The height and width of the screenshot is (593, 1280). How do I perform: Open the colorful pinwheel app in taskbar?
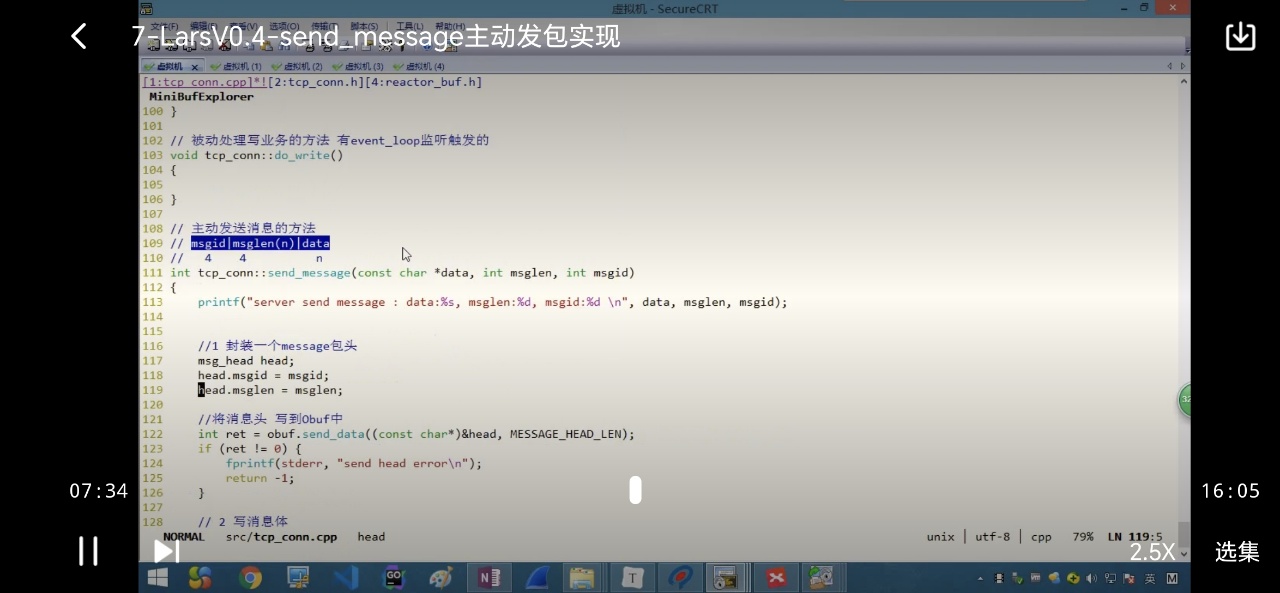[201, 578]
